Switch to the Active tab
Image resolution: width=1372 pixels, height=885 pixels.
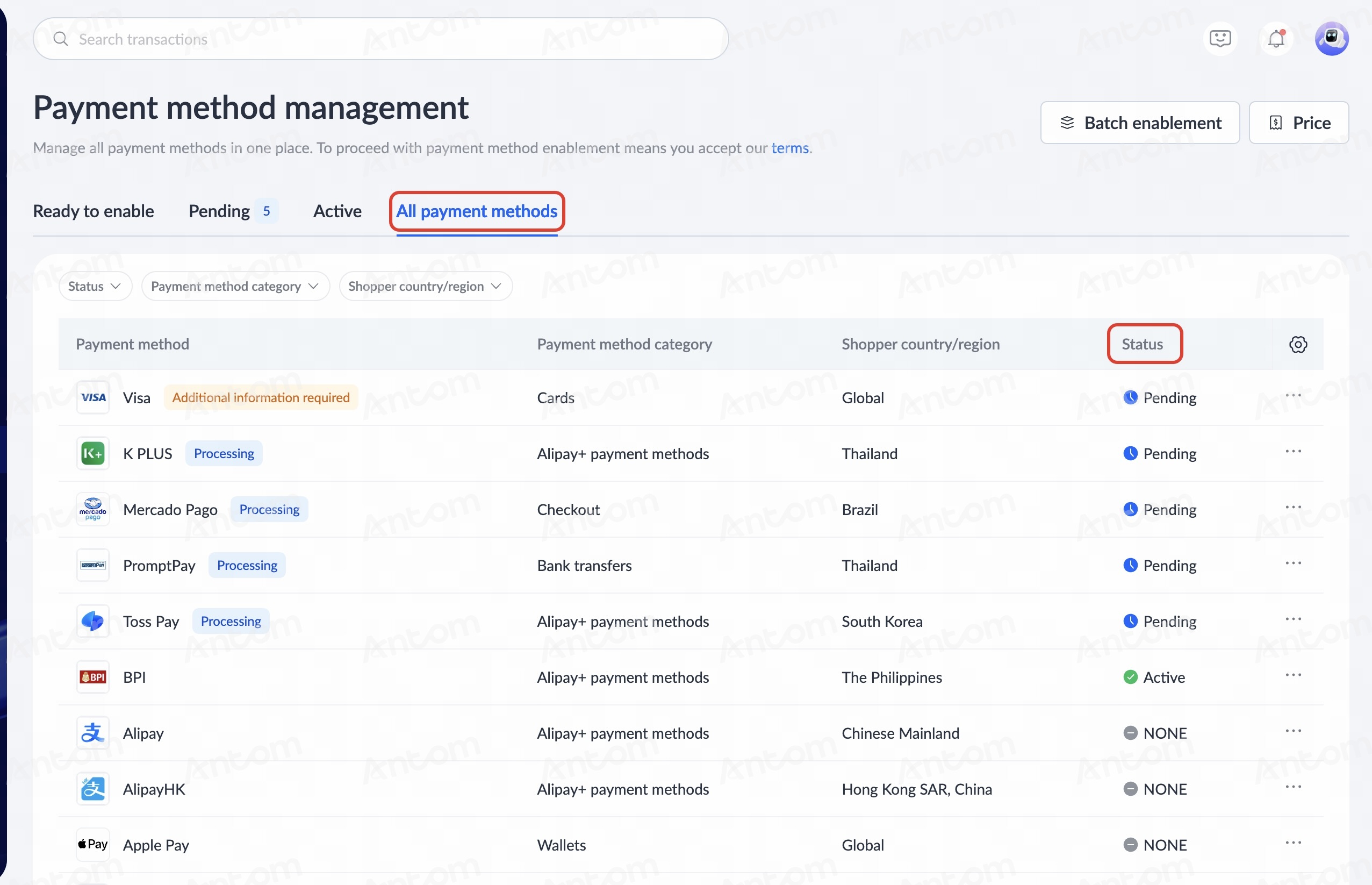click(x=337, y=211)
